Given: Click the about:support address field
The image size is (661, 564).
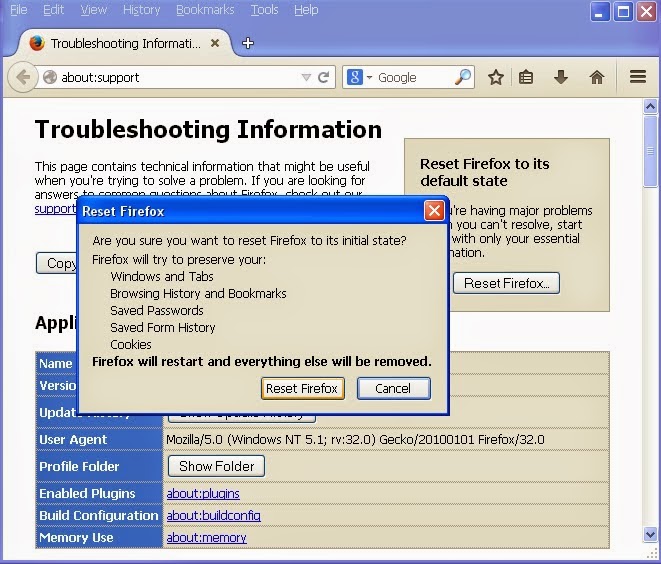Looking at the screenshot, I should tap(179, 78).
